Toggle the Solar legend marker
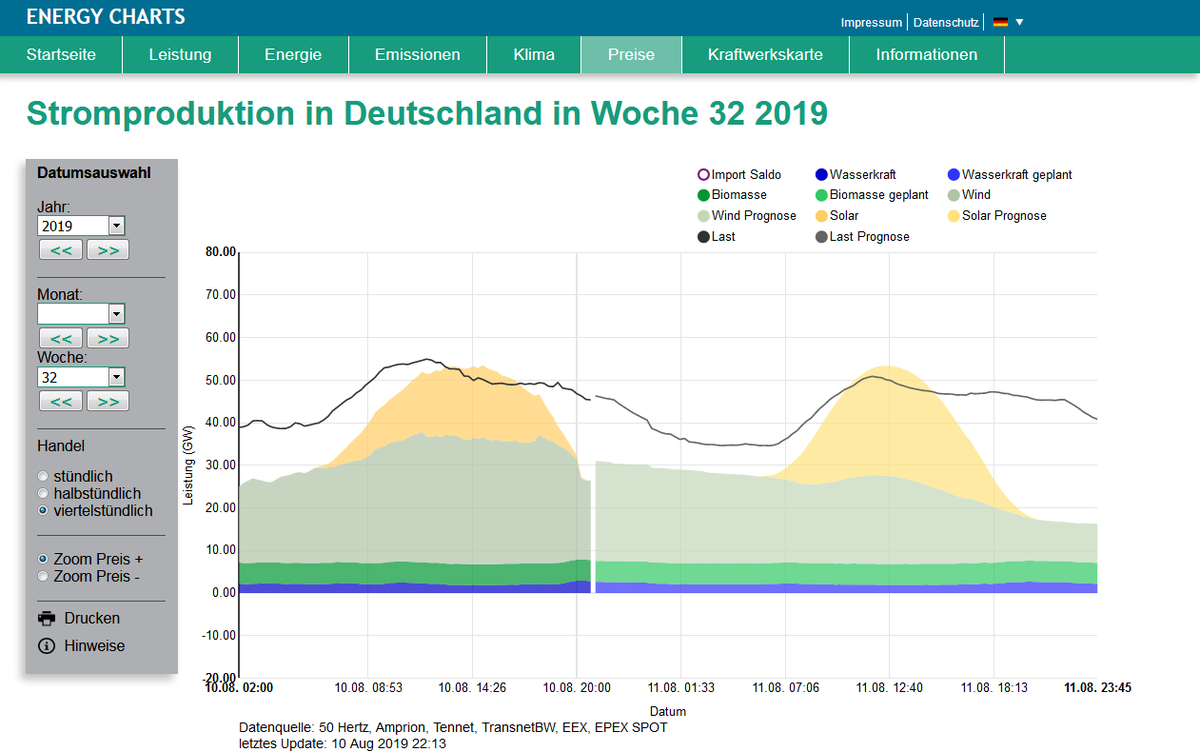Screen dimensions: 1200x752 coord(821,216)
